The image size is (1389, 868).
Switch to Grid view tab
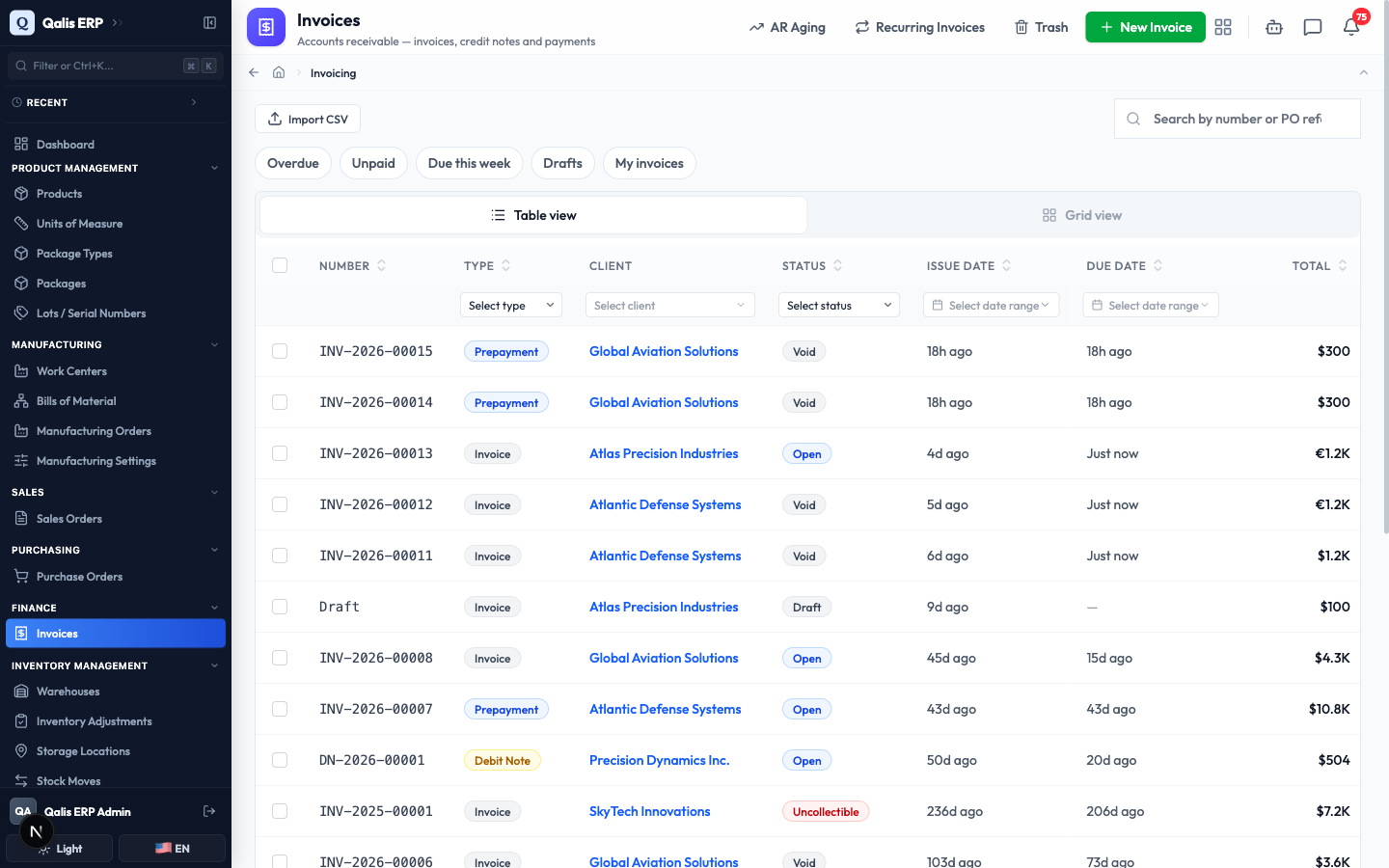(1082, 215)
